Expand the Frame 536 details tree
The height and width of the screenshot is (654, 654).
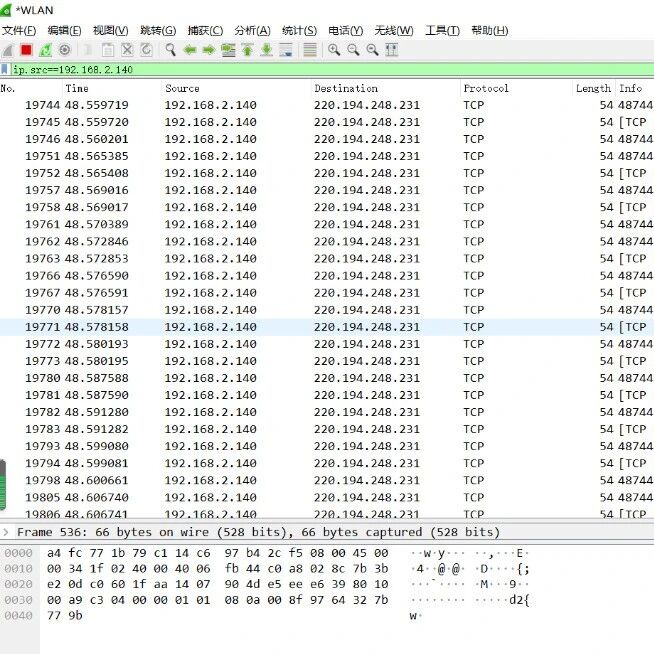pyautogui.click(x=7, y=532)
